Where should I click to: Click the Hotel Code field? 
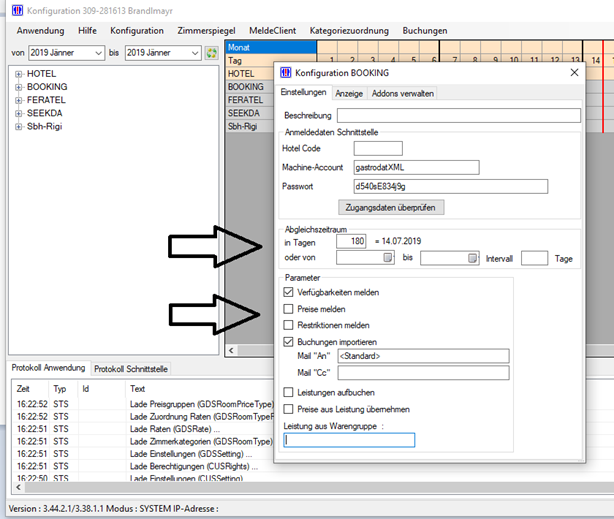pyautogui.click(x=378, y=148)
